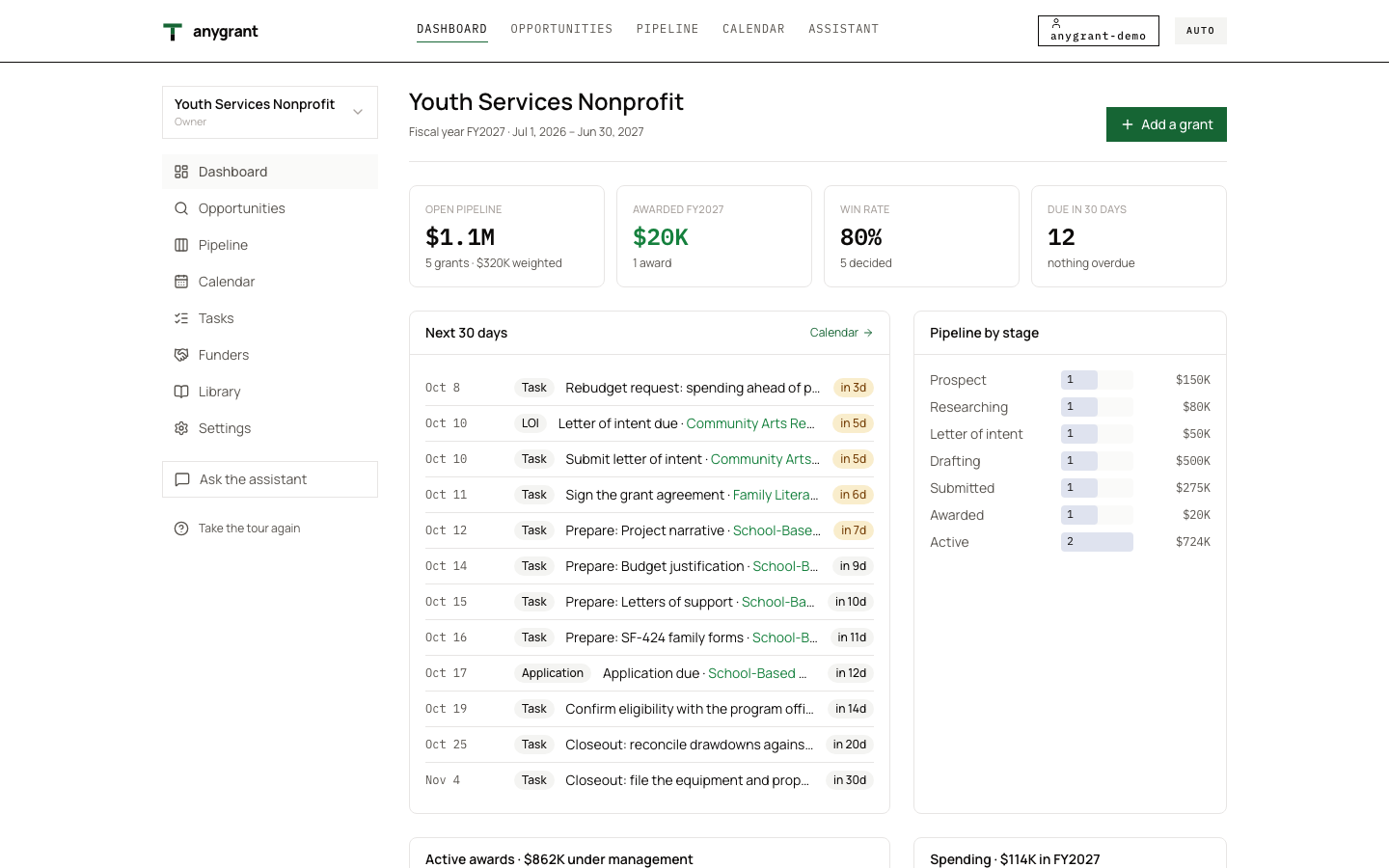Image resolution: width=1389 pixels, height=868 pixels.
Task: Open the Open Pipeline $1.1M card
Action: click(506, 236)
